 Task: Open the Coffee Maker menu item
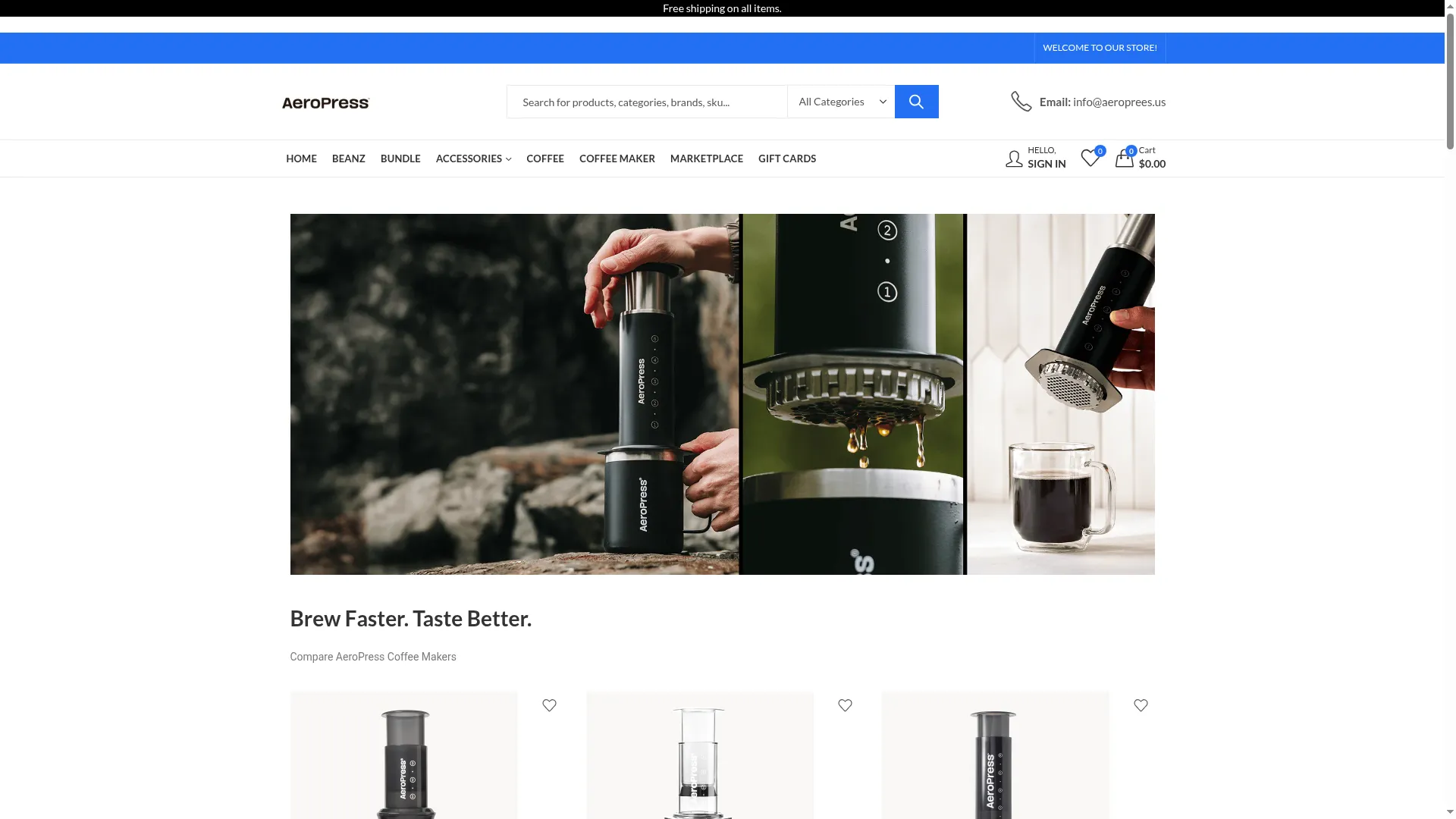617,158
